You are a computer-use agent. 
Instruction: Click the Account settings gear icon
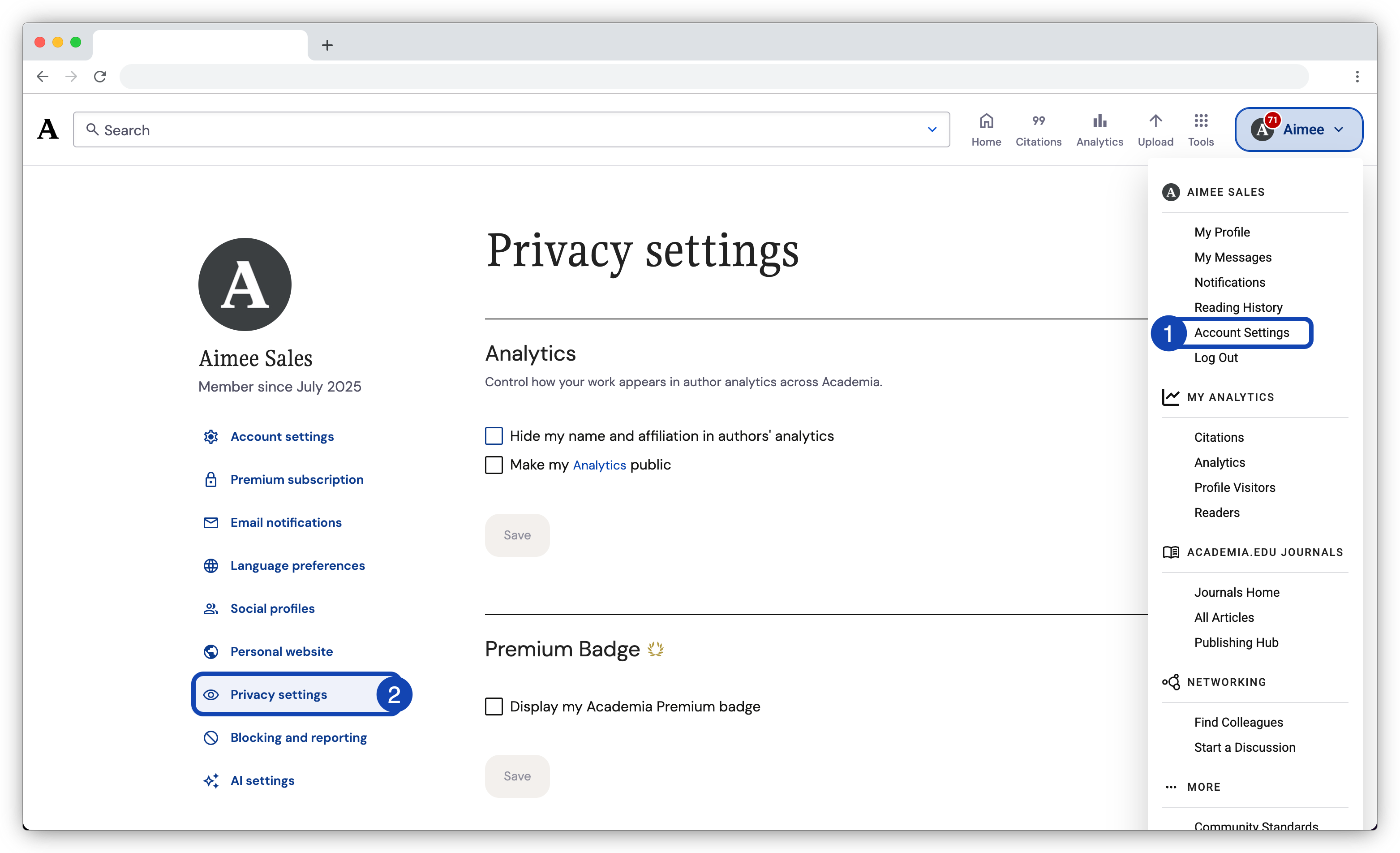211,436
